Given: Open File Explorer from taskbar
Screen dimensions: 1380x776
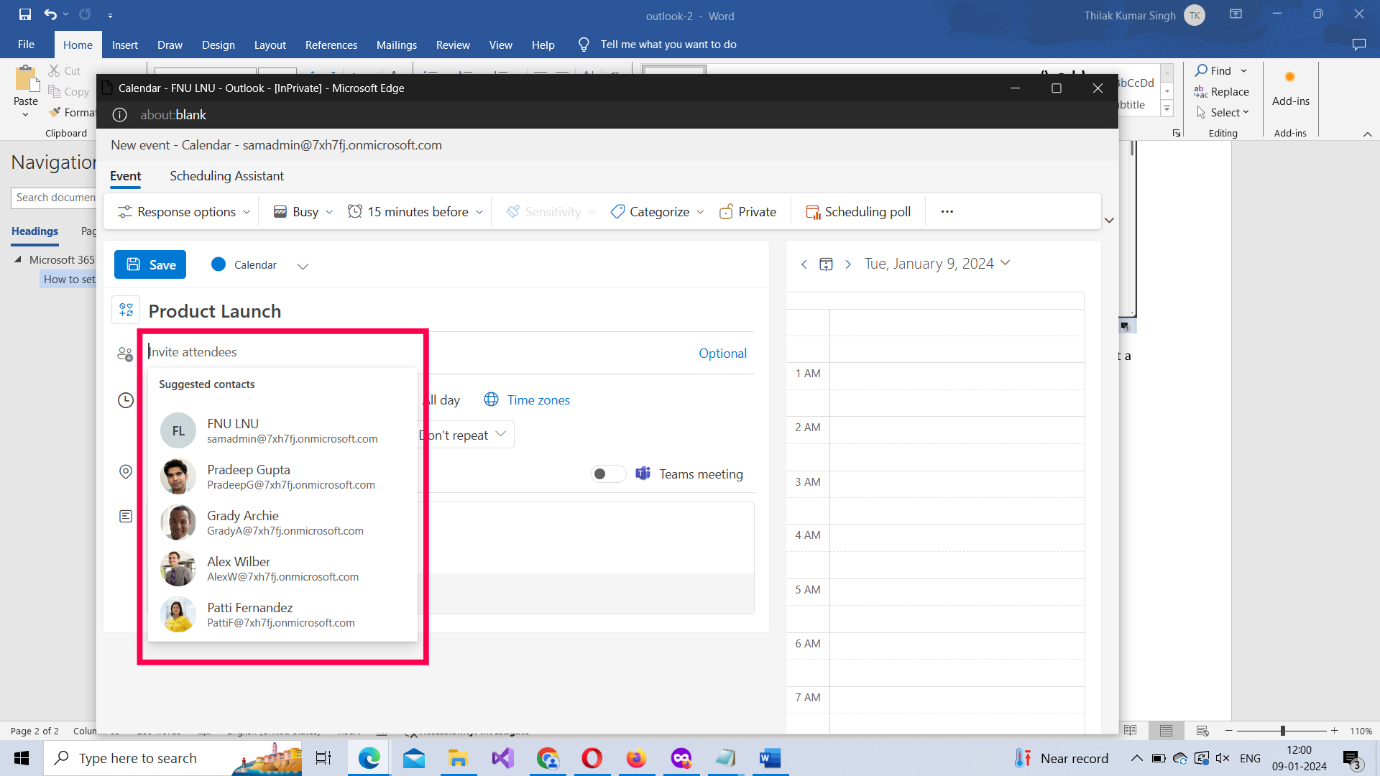Looking at the screenshot, I should (458, 758).
